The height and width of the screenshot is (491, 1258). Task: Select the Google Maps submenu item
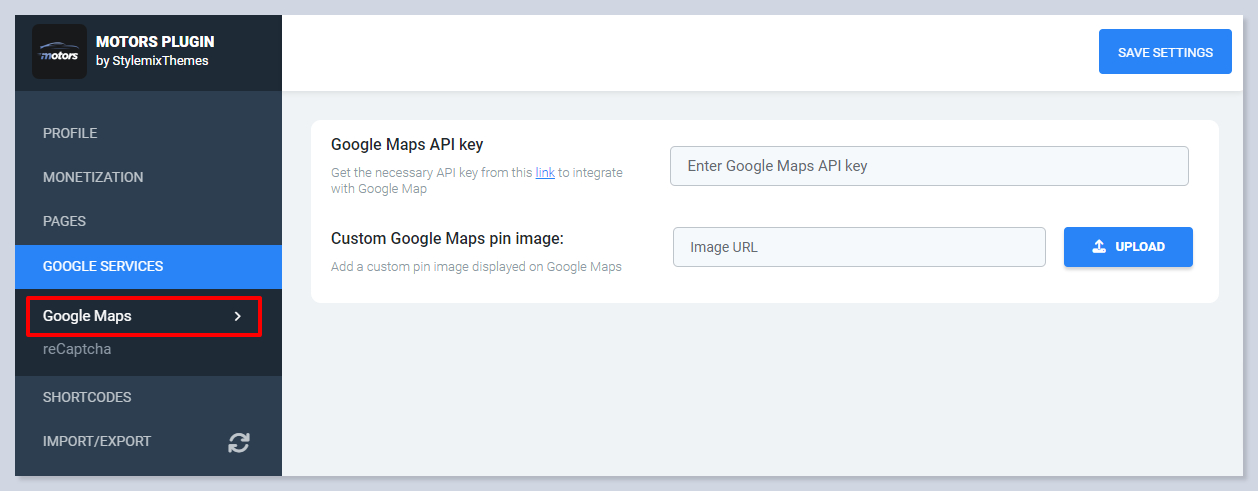[x=87, y=316]
